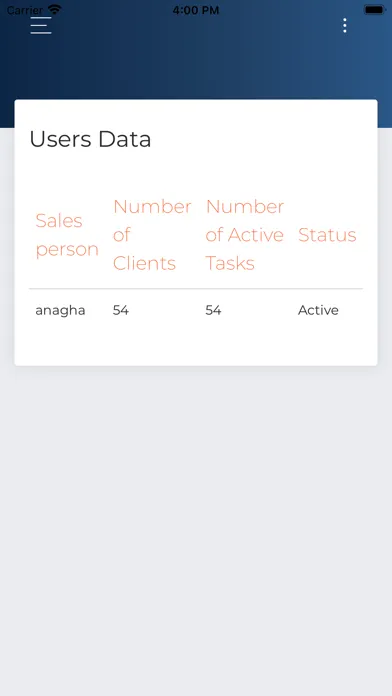Tap the Wi-Fi status icon
Viewport: 392px width, 696px height.
tap(55, 9)
